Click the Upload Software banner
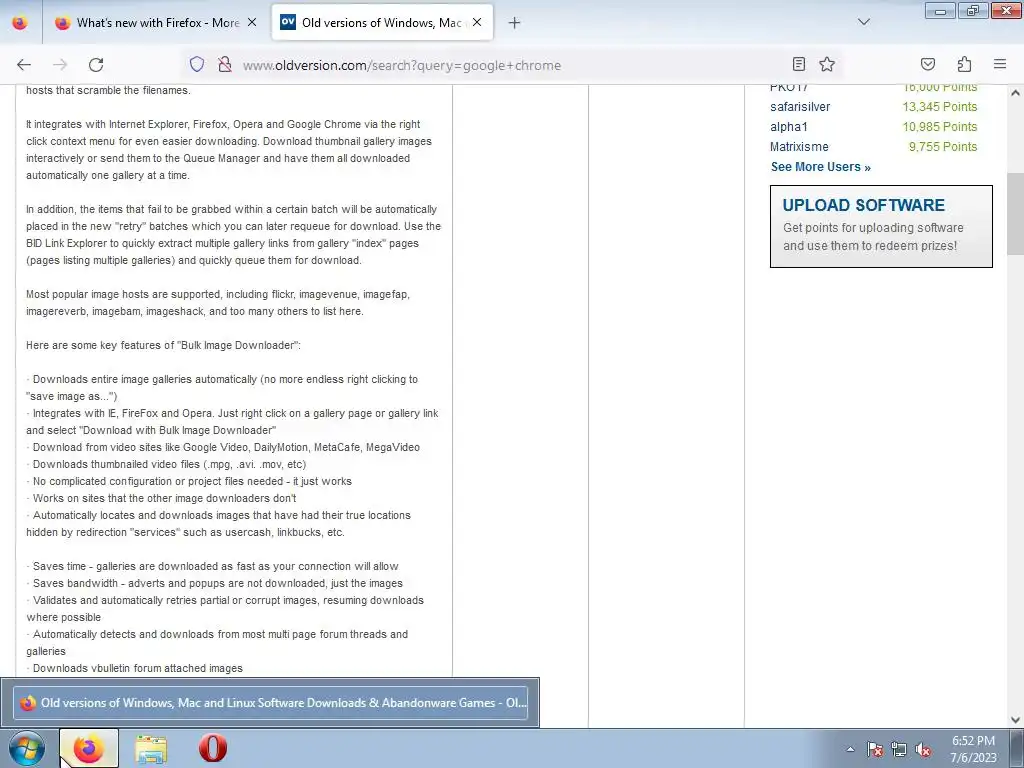The height and width of the screenshot is (768, 1024). click(881, 226)
